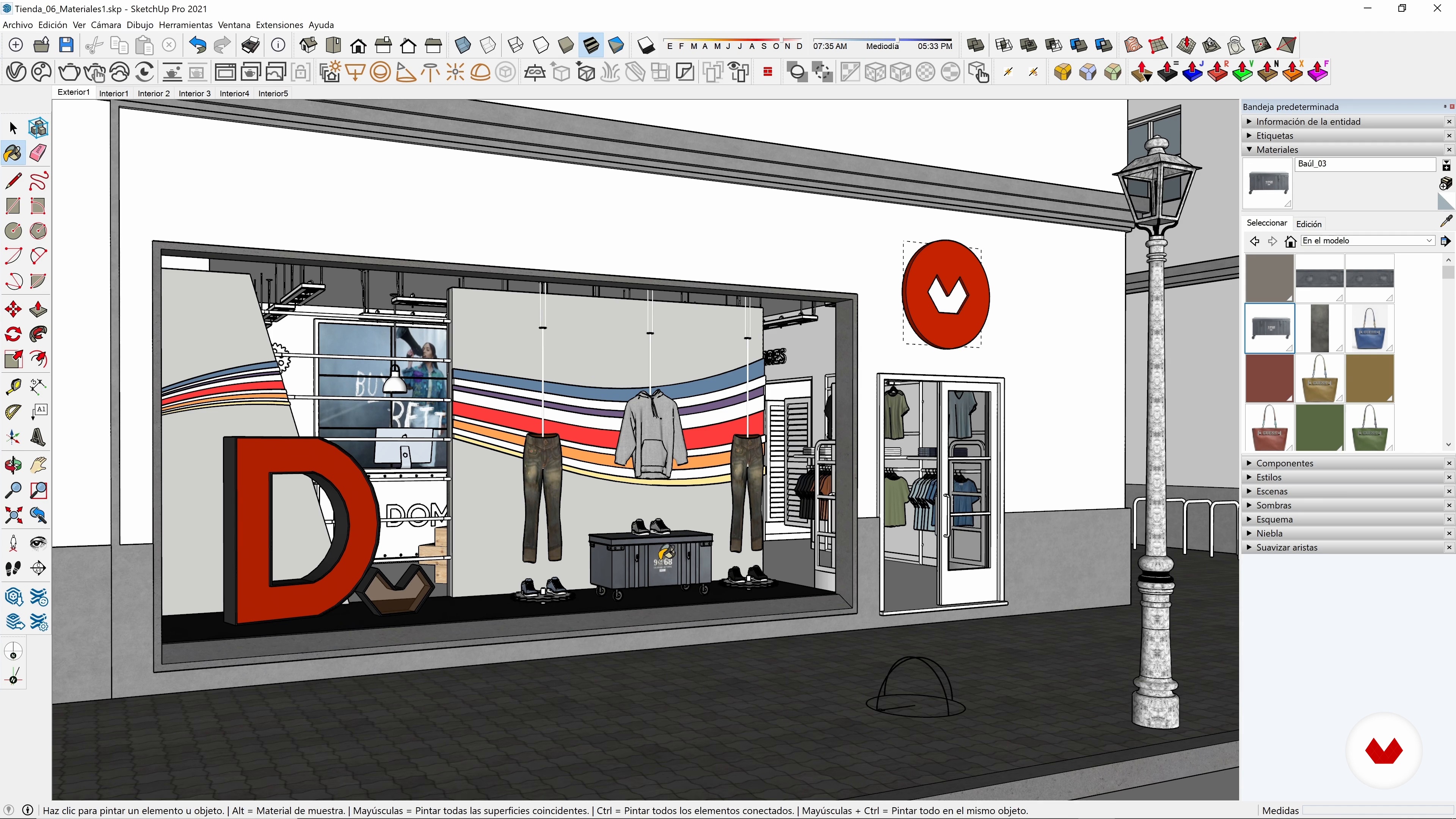This screenshot has height=819, width=1456.
Task: Pick the Eraser tool
Action: (38, 153)
